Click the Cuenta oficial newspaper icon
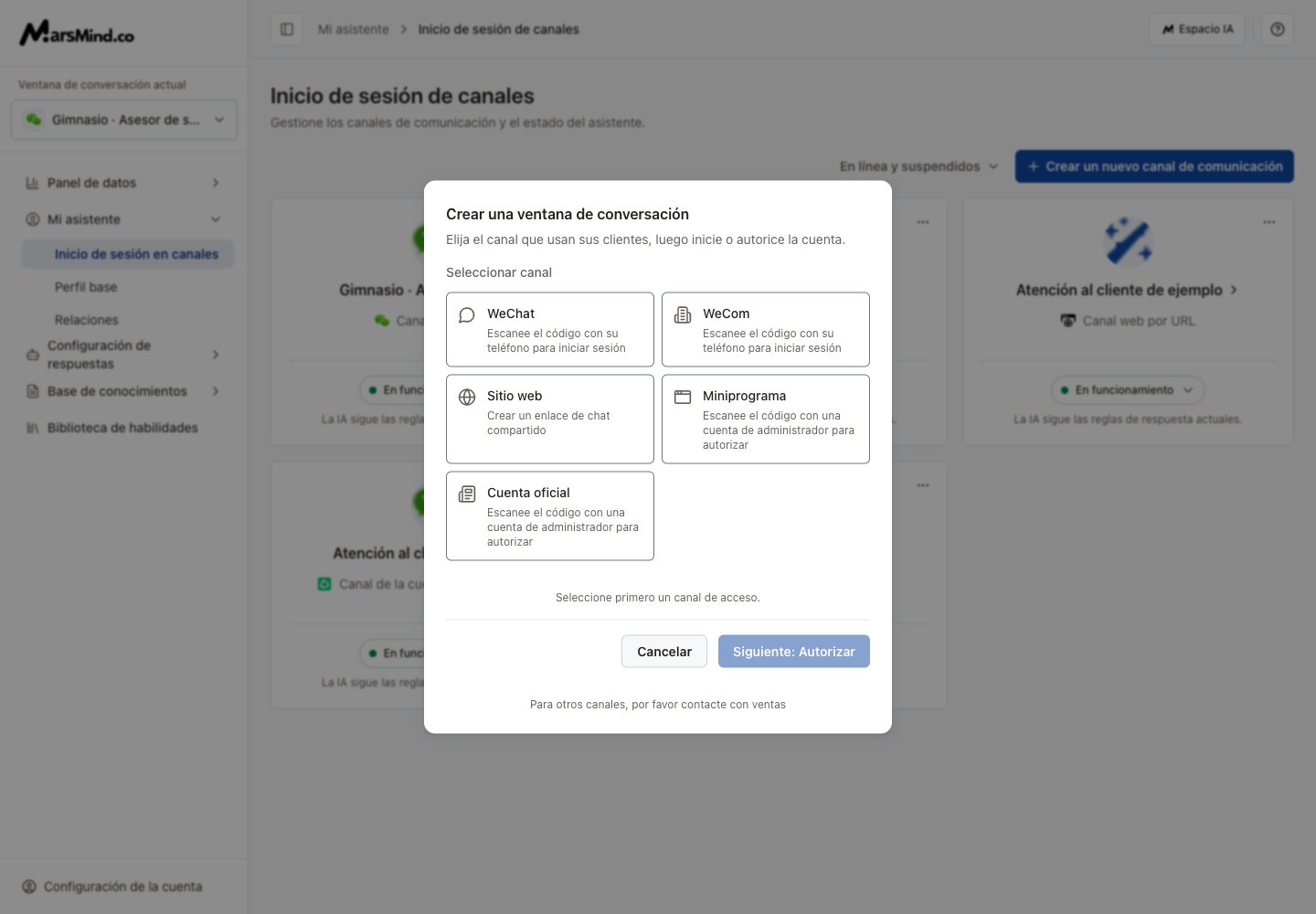 [x=467, y=494]
